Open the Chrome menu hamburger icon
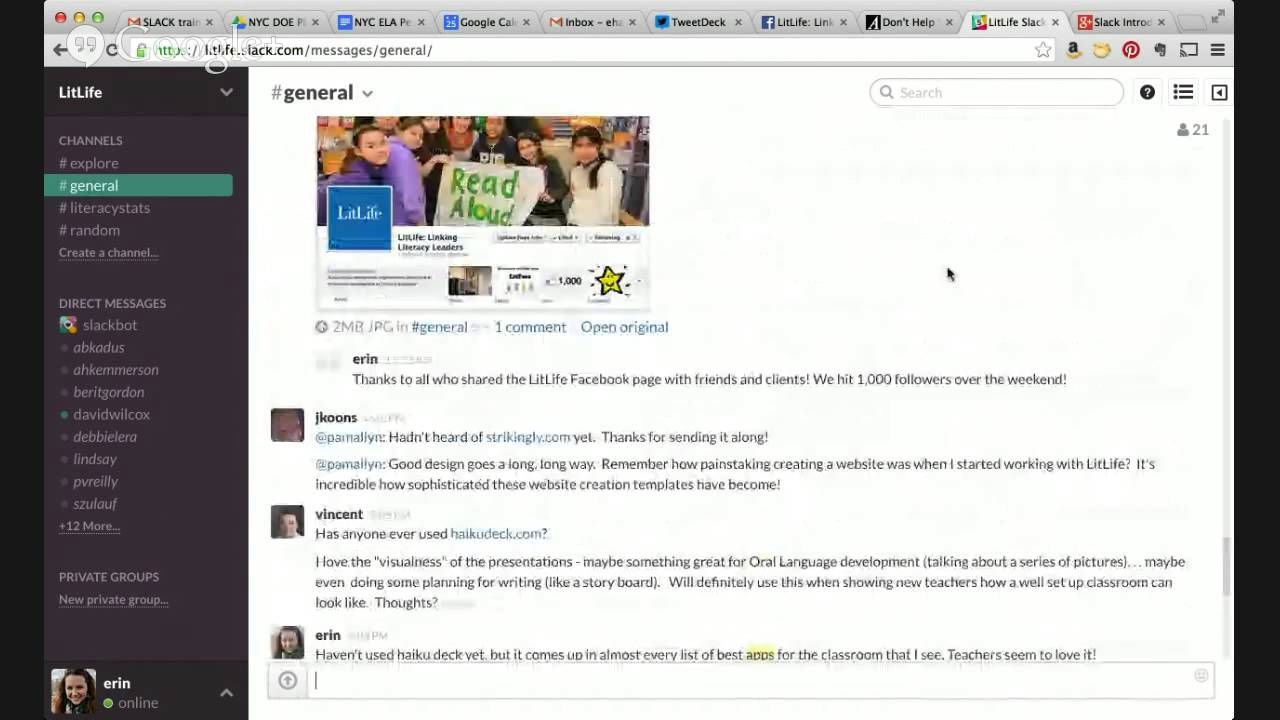The height and width of the screenshot is (720, 1280). [x=1217, y=50]
